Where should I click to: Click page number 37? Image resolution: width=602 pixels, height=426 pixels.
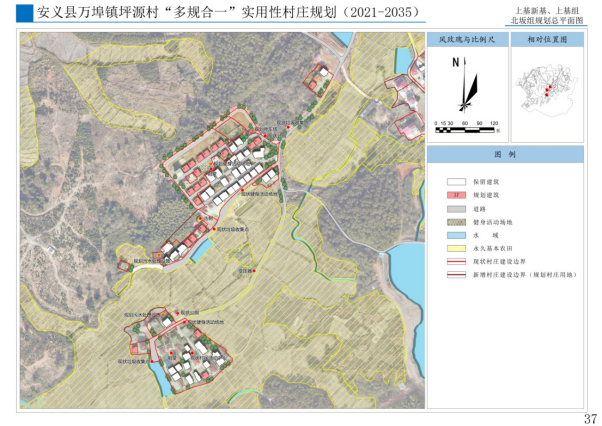(589, 417)
